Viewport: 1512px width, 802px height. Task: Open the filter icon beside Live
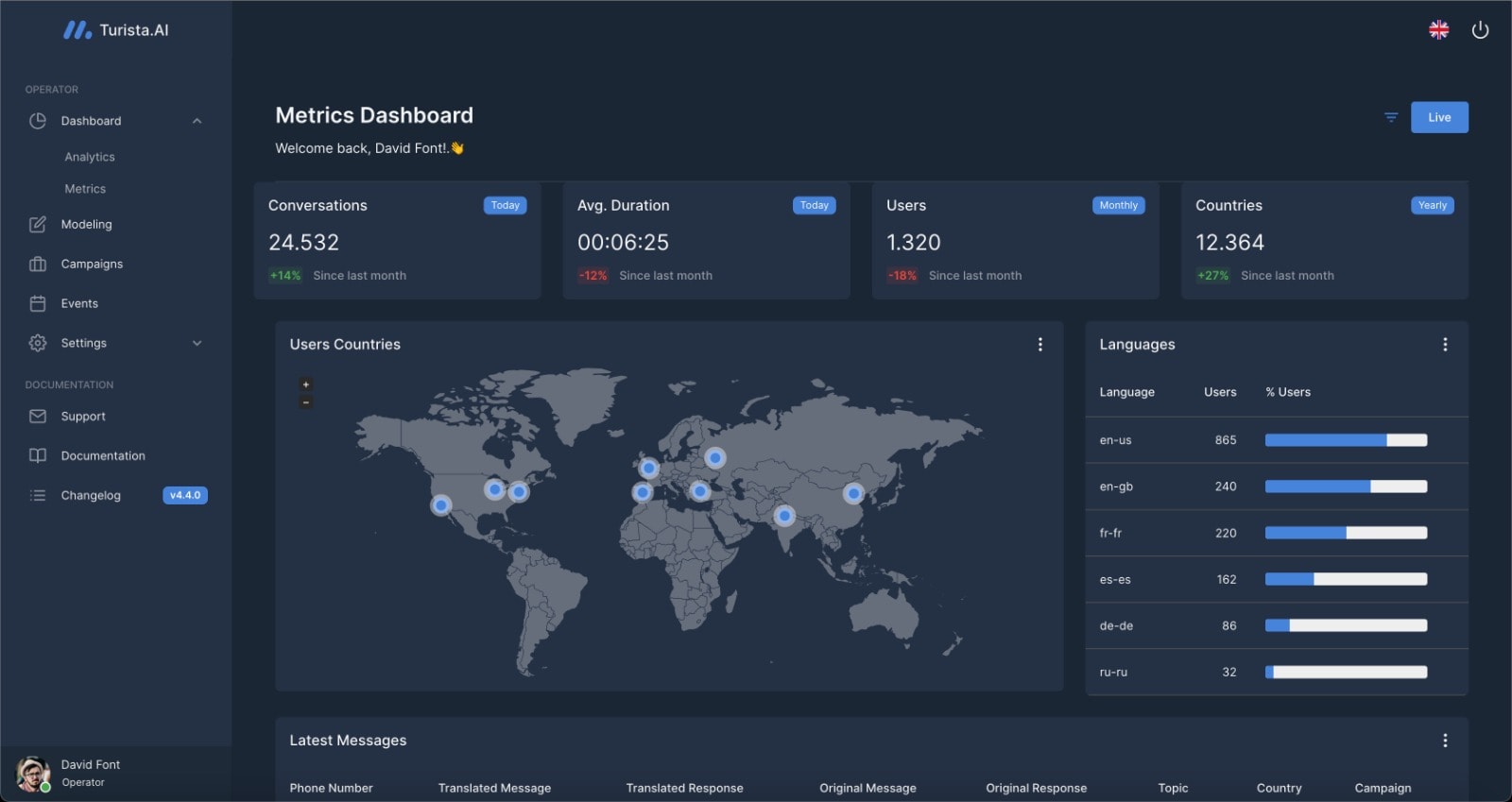click(x=1391, y=117)
